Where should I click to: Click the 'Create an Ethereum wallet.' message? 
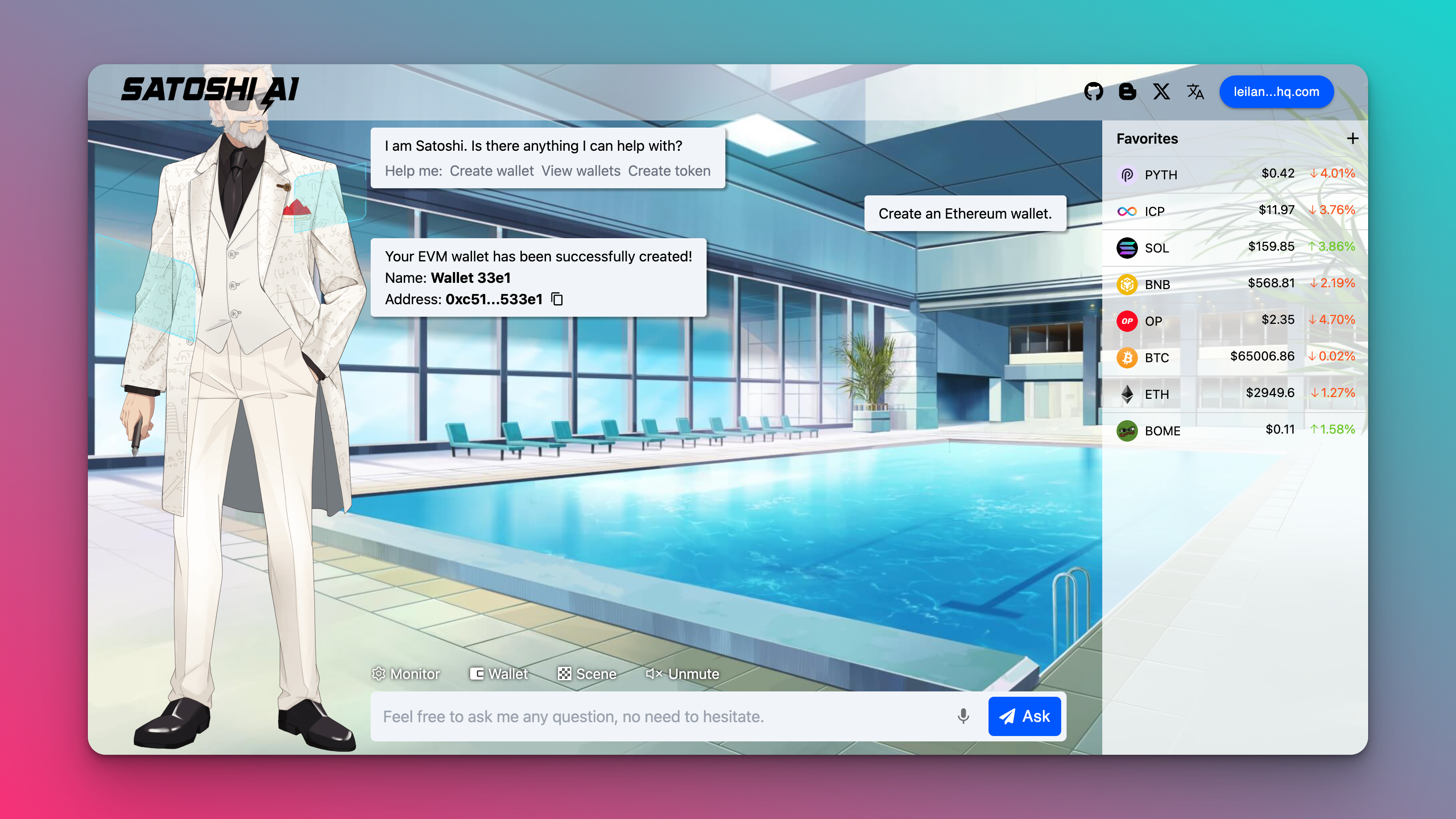coord(965,214)
